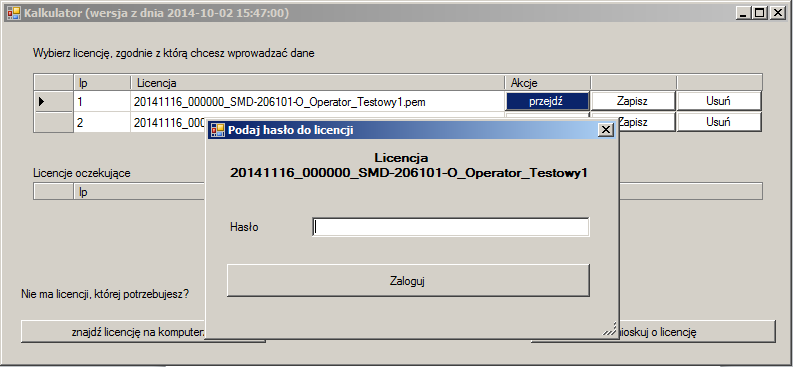Close the Podaj hasło do licencji dialog
The width and height of the screenshot is (793, 367).
coord(605,129)
